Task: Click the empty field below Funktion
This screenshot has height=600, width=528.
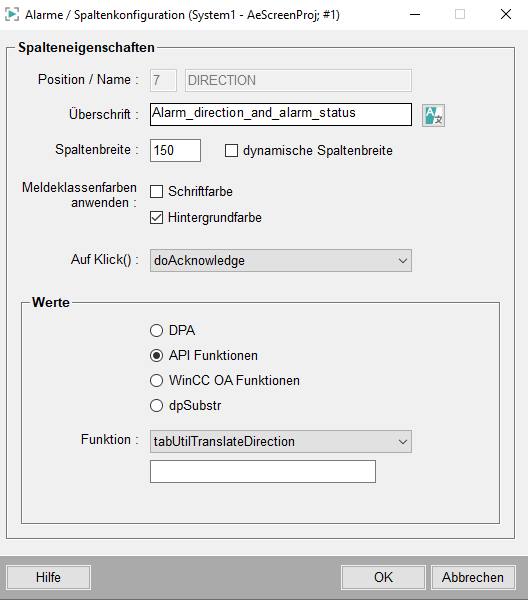Action: pos(263,471)
